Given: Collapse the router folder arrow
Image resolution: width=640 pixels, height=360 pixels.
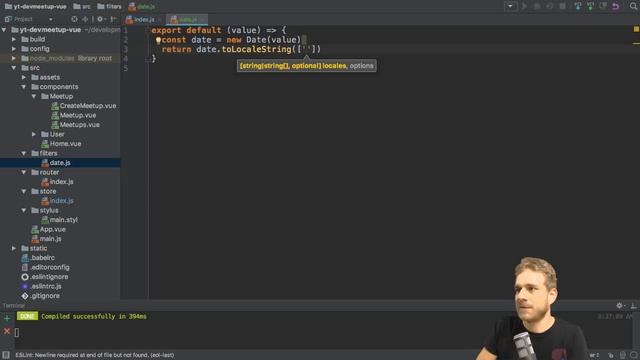Looking at the screenshot, I should (x=24, y=172).
